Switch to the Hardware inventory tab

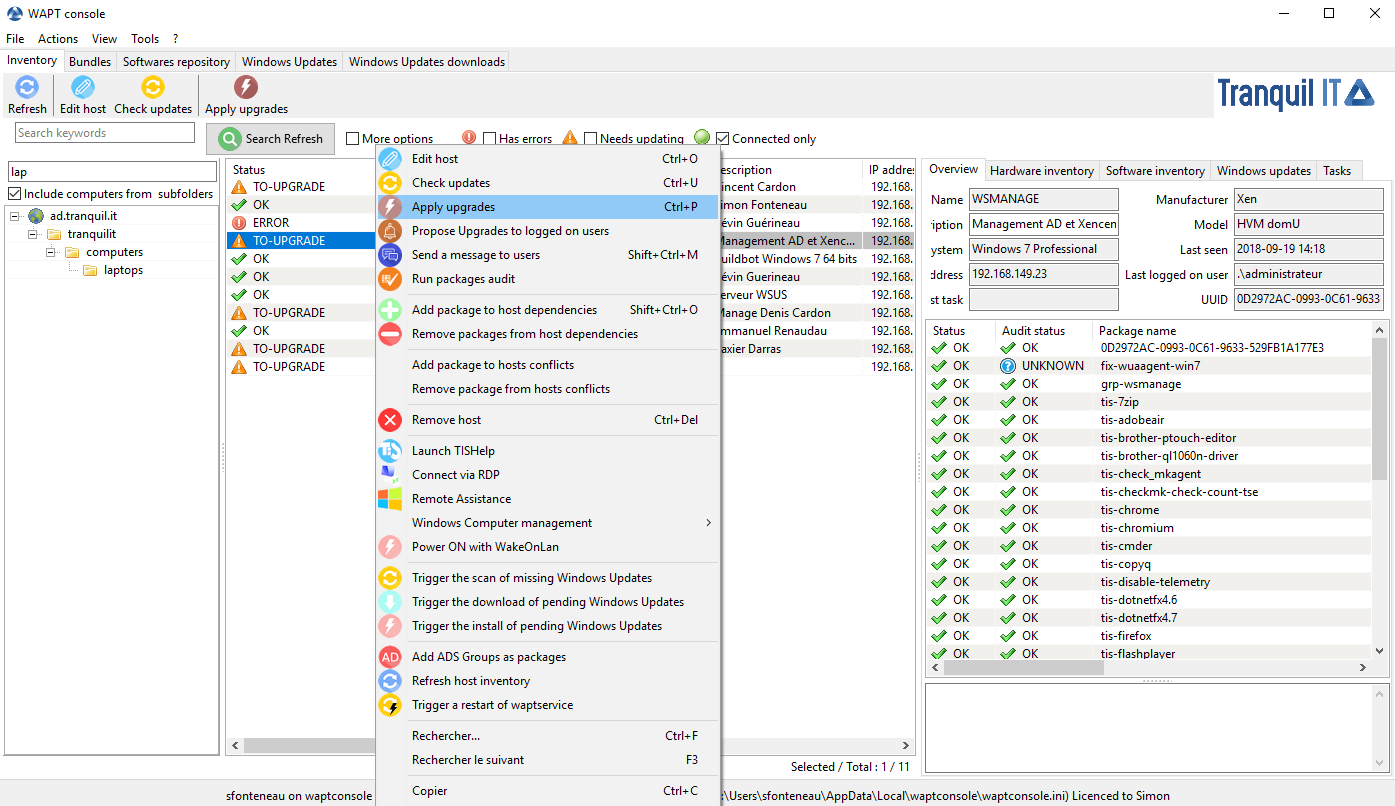click(1042, 171)
